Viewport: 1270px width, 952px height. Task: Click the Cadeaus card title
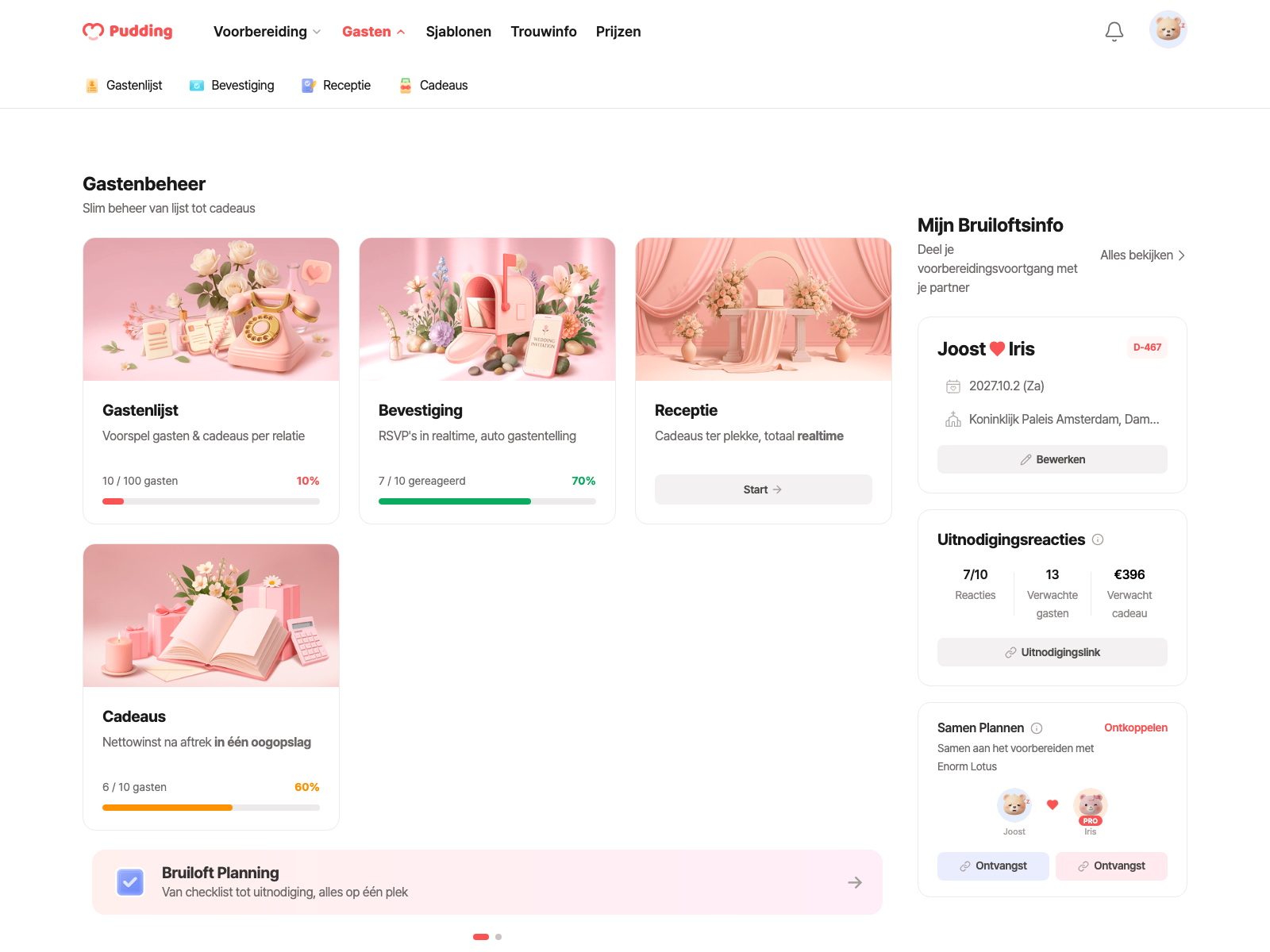tap(134, 716)
